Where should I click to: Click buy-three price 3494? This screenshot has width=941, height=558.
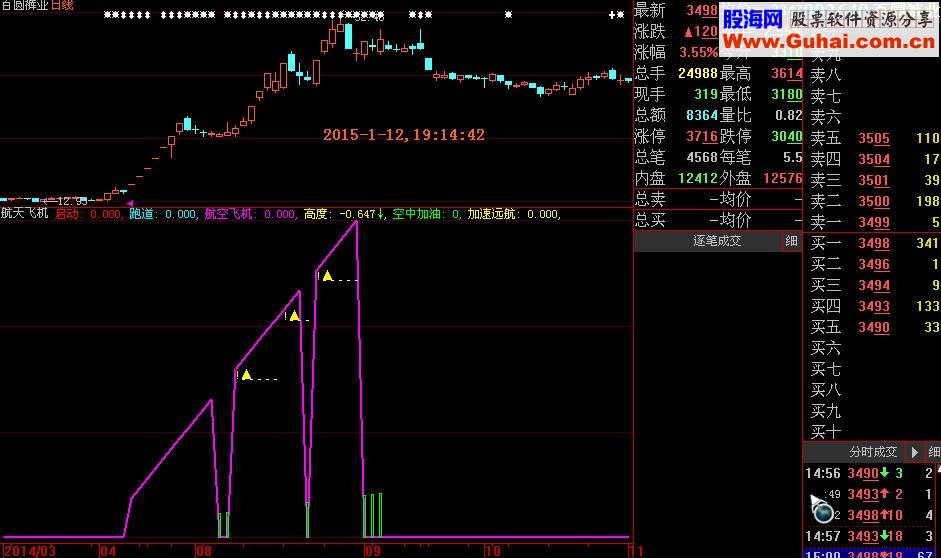874,286
